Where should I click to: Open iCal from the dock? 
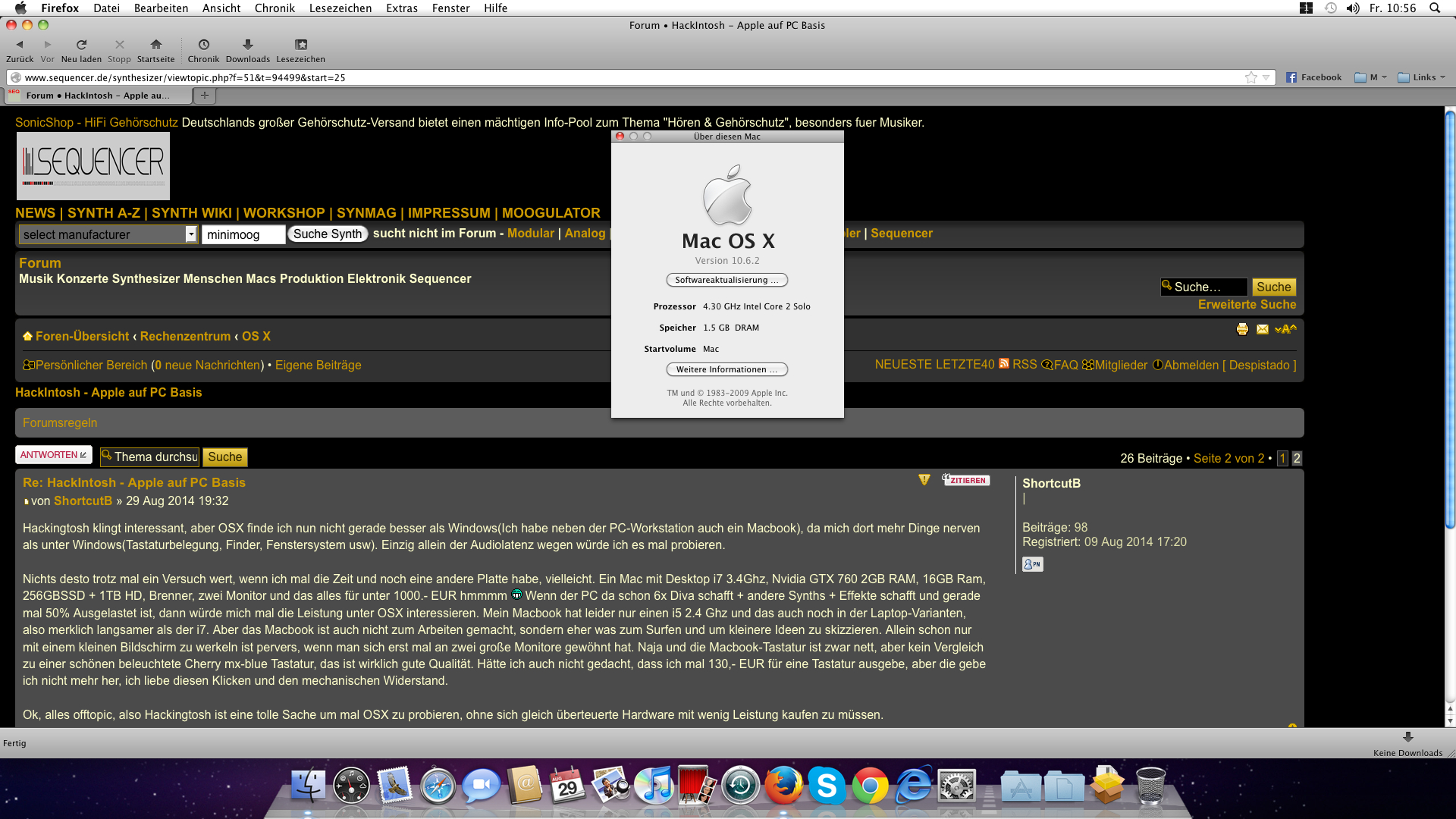(x=568, y=786)
